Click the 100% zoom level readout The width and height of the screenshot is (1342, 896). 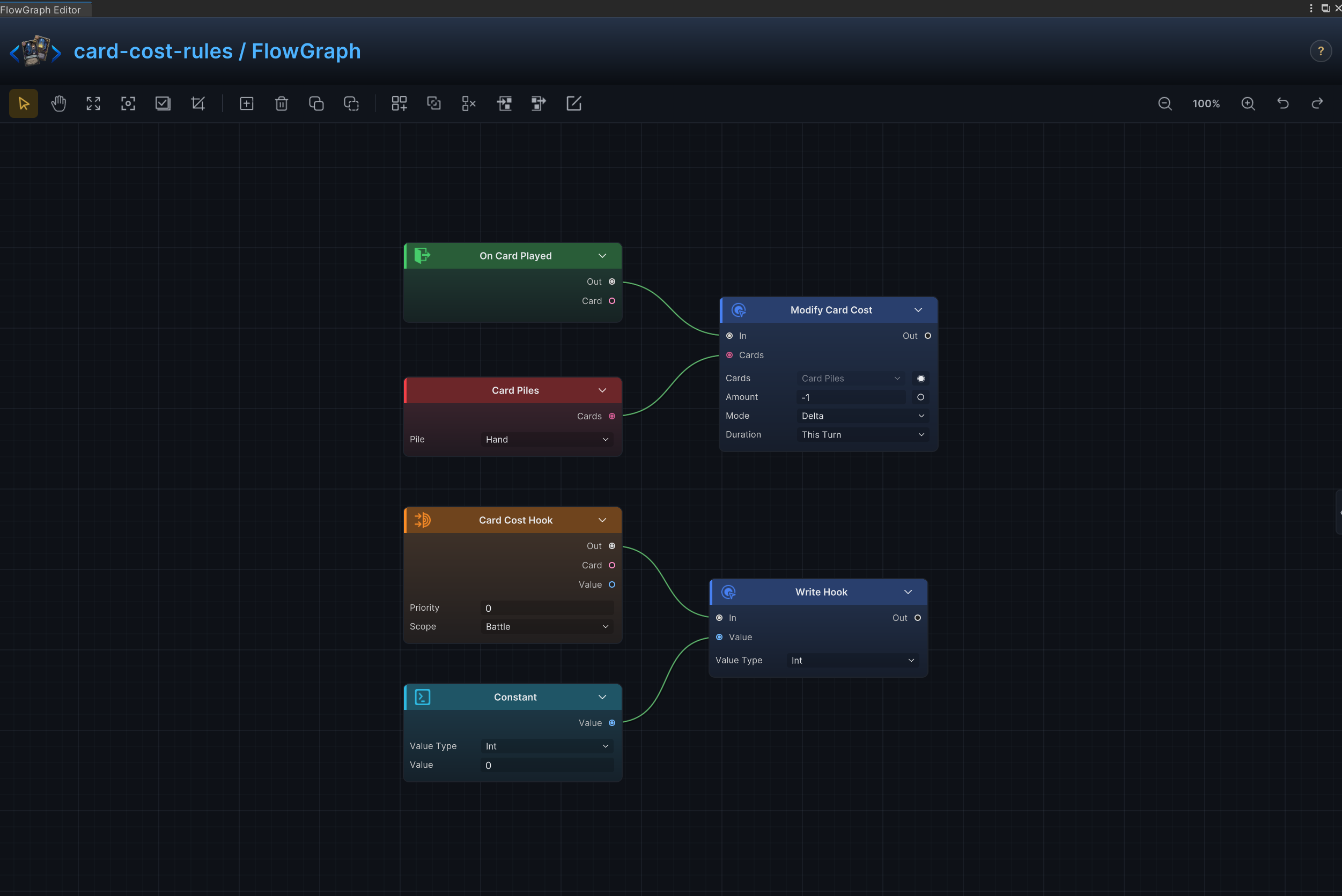coord(1206,103)
